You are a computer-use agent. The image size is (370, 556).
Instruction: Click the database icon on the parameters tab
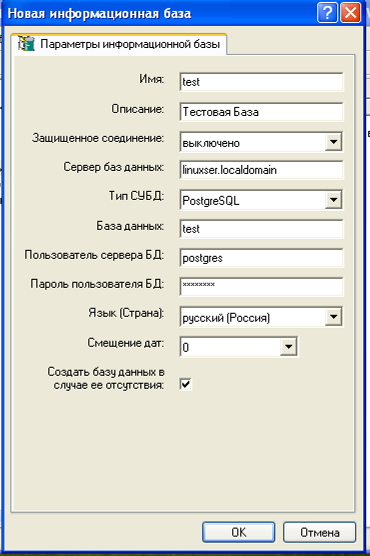(x=26, y=44)
